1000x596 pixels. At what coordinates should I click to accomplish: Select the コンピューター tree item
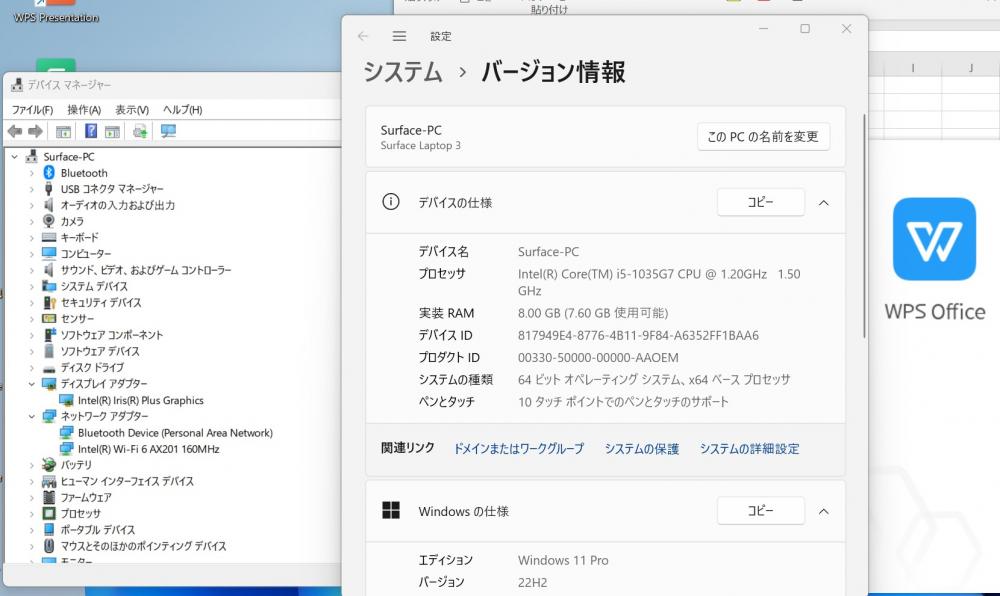(85, 254)
